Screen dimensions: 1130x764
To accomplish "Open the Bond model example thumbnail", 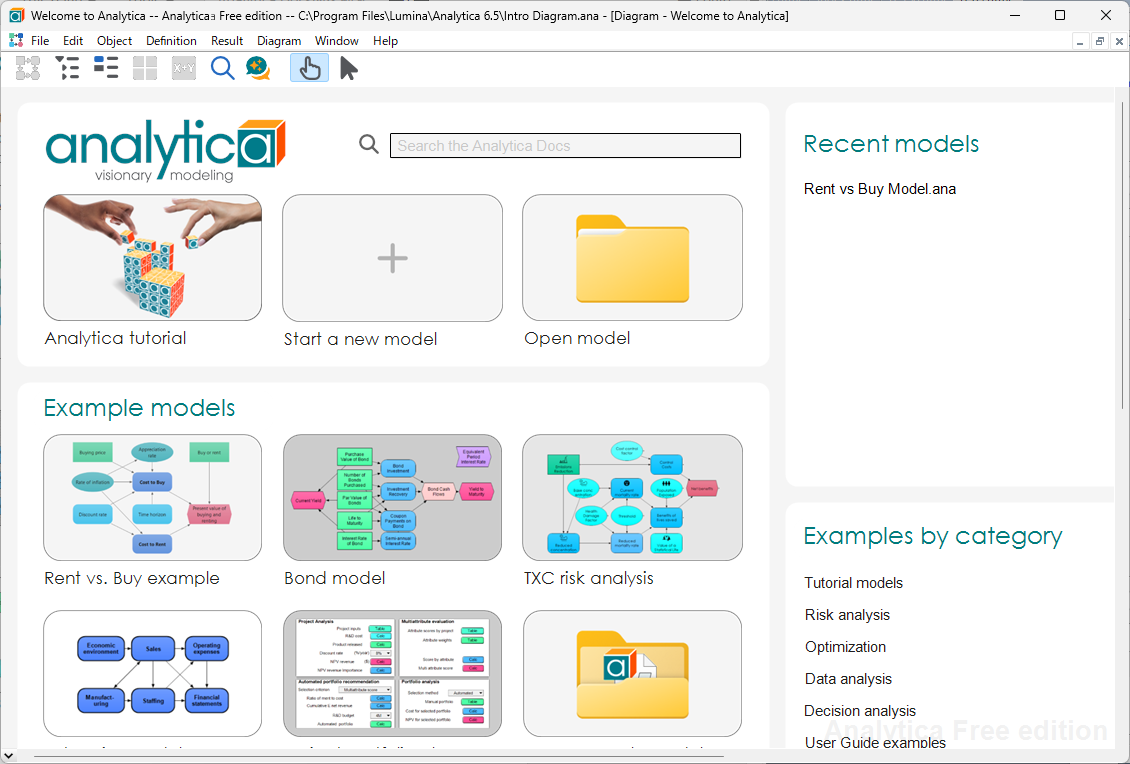I will pos(392,497).
